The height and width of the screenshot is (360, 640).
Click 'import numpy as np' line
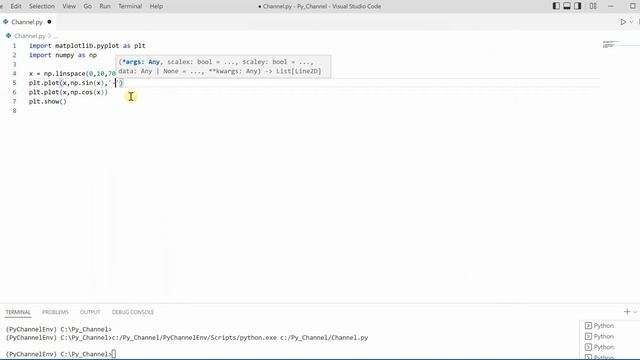tap(63, 55)
